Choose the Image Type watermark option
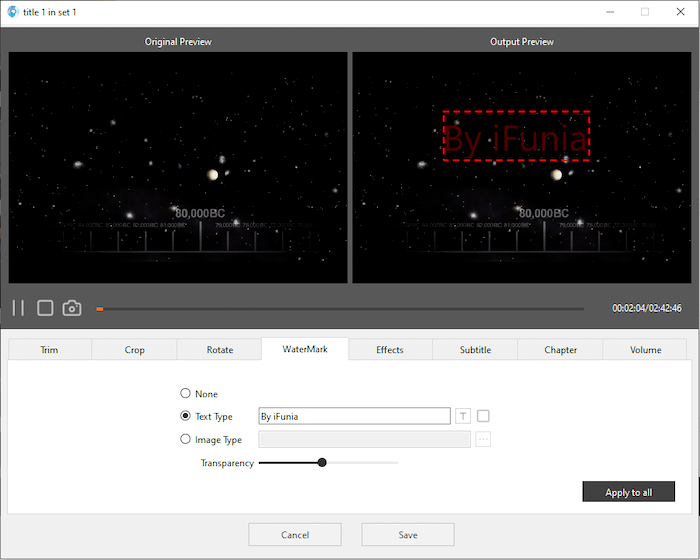The image size is (700, 560). 185,439
